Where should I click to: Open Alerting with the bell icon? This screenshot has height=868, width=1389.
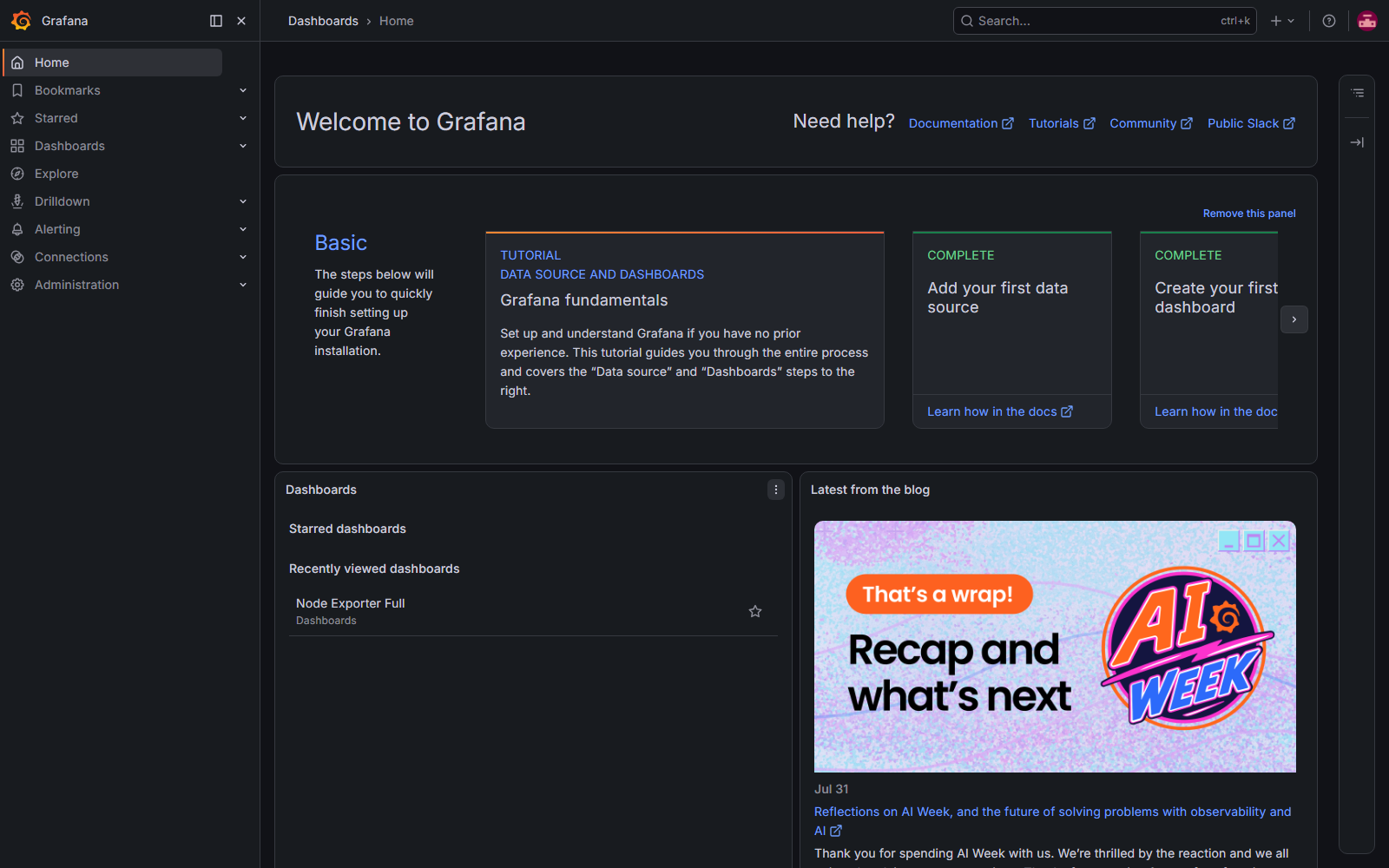(17, 229)
